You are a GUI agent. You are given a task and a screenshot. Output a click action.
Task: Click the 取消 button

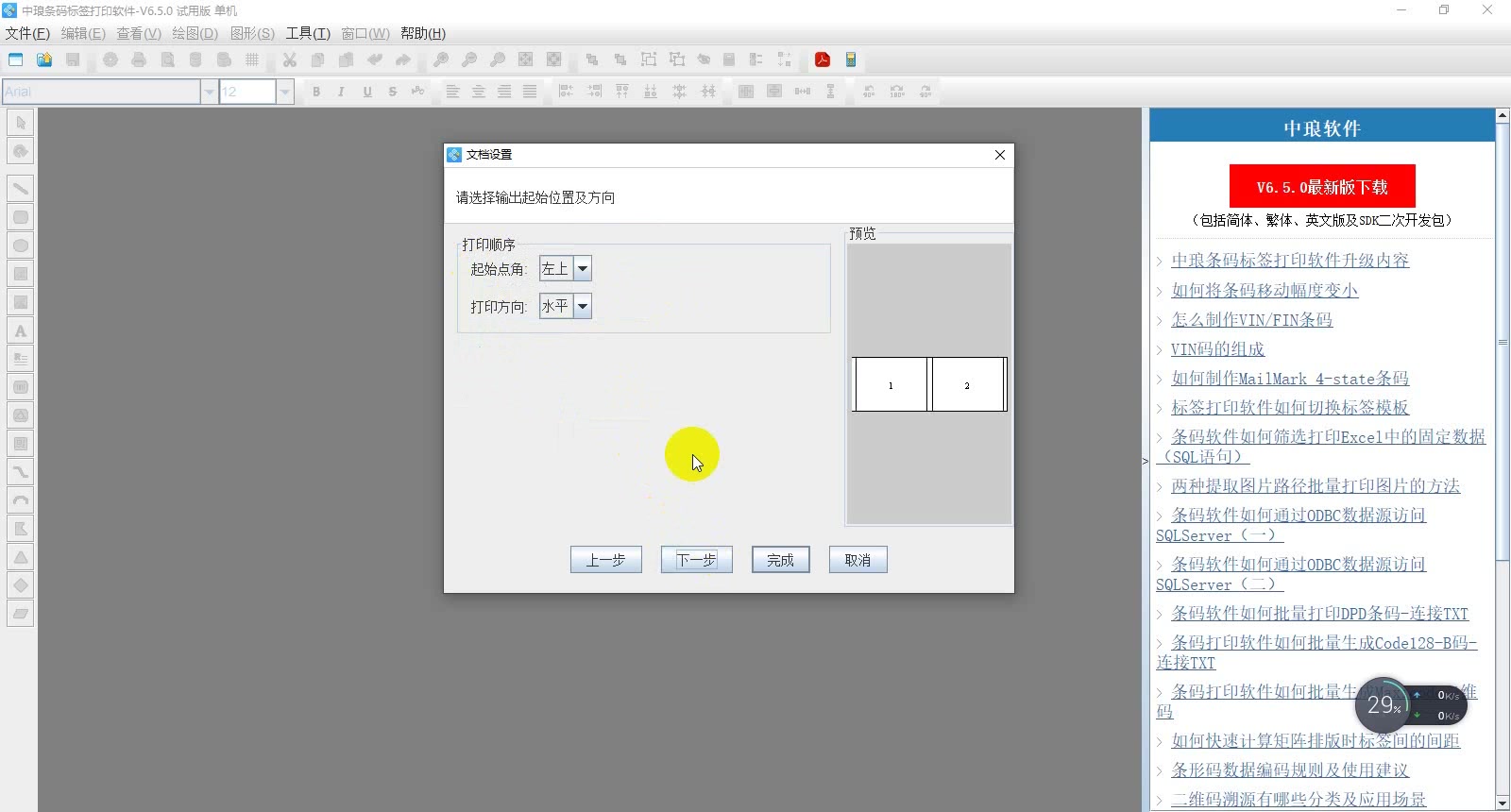click(858, 560)
